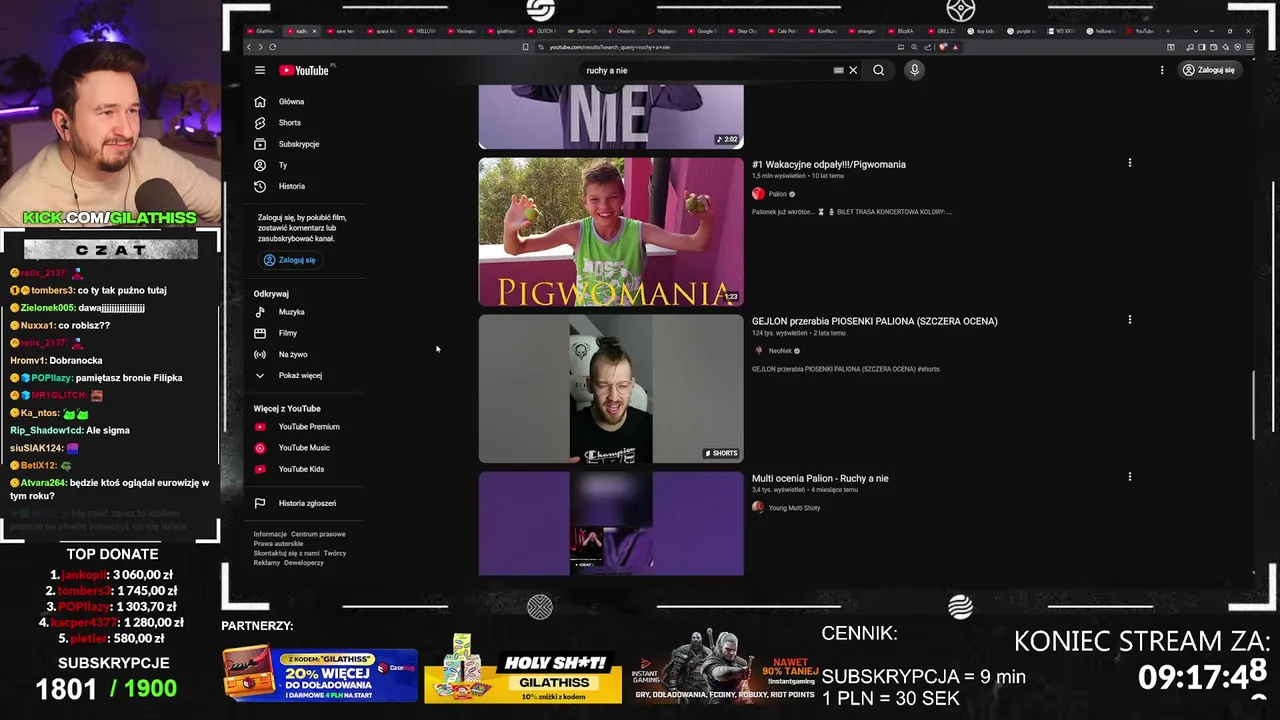Open Filmy under Odkrywaj
The image size is (1280, 720).
click(288, 333)
